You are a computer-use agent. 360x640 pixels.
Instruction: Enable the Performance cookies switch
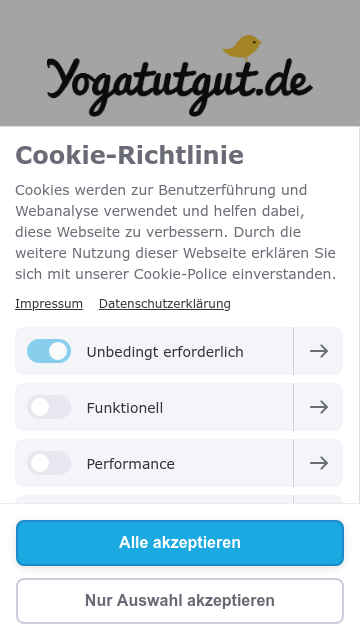[x=49, y=463]
